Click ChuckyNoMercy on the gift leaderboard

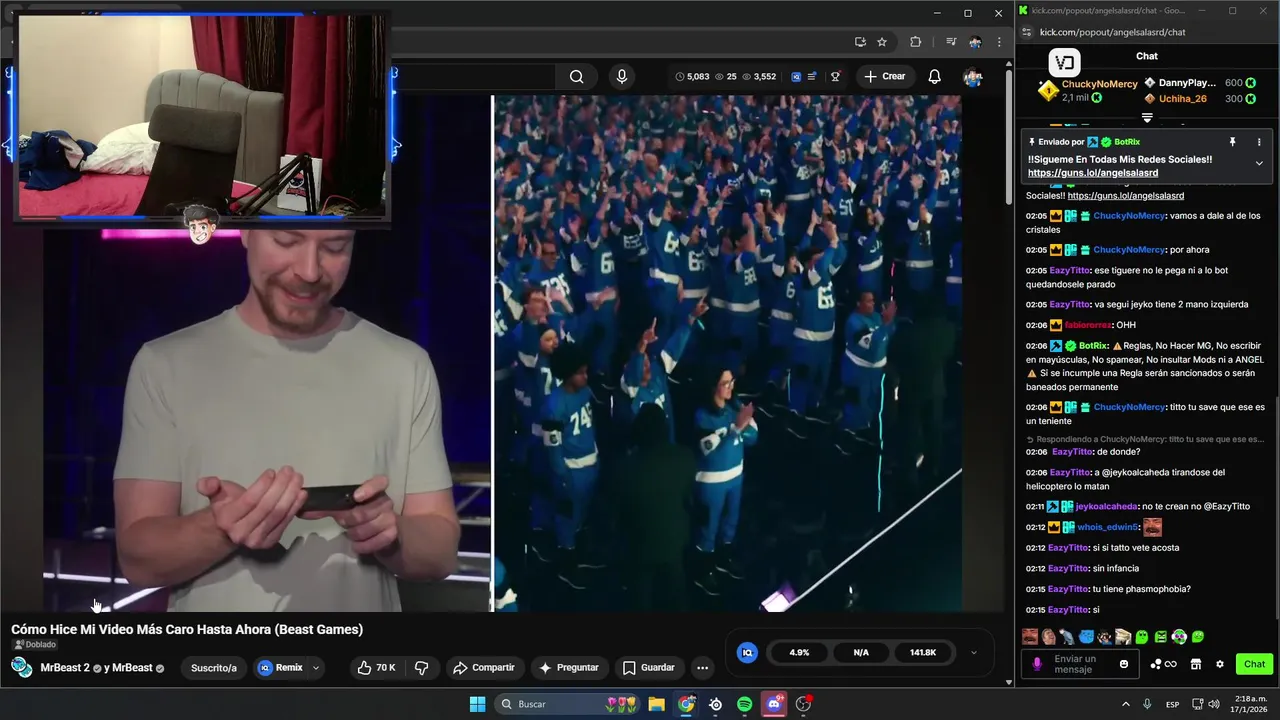pos(1099,84)
